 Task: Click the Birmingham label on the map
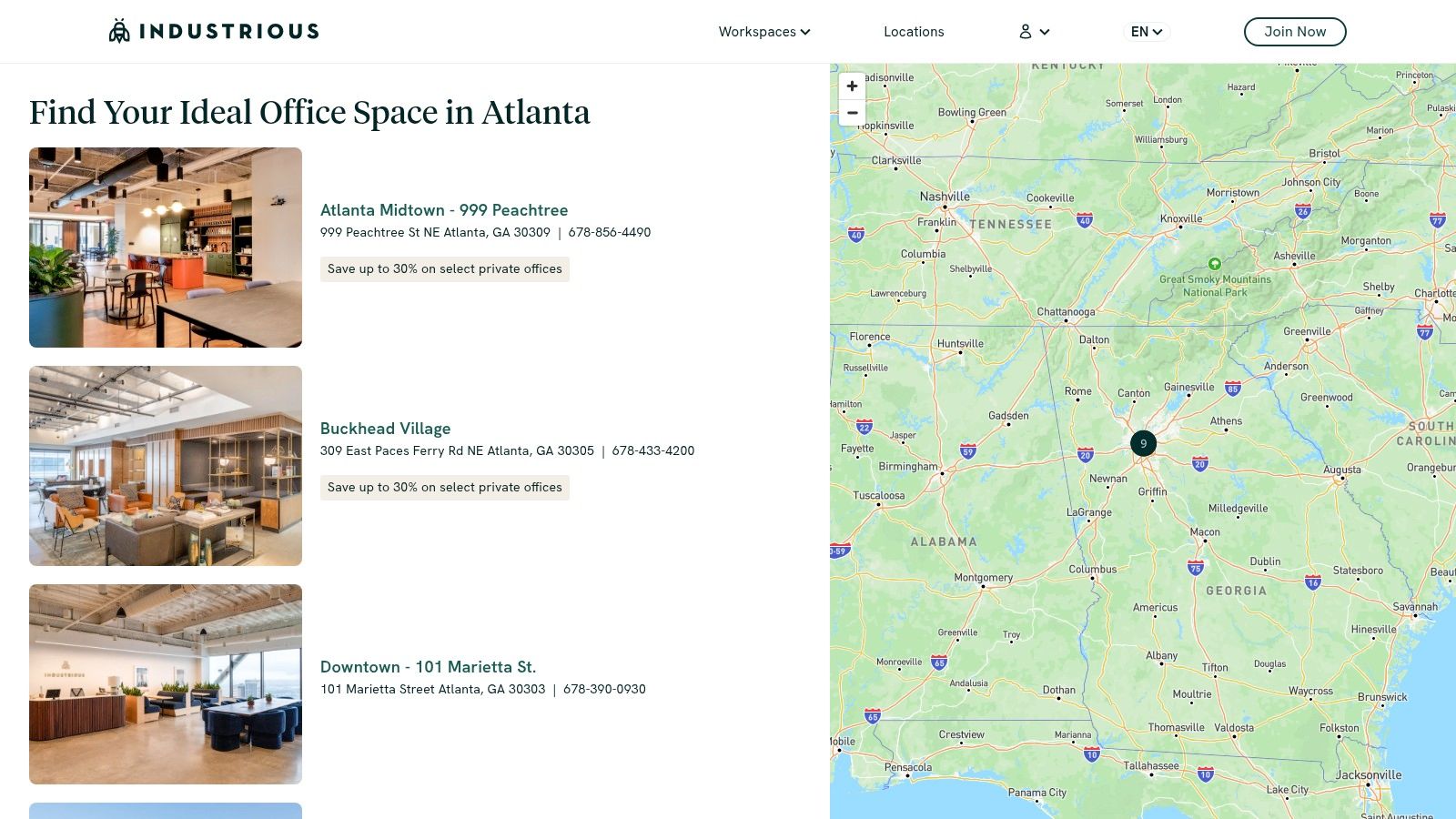coord(907,467)
